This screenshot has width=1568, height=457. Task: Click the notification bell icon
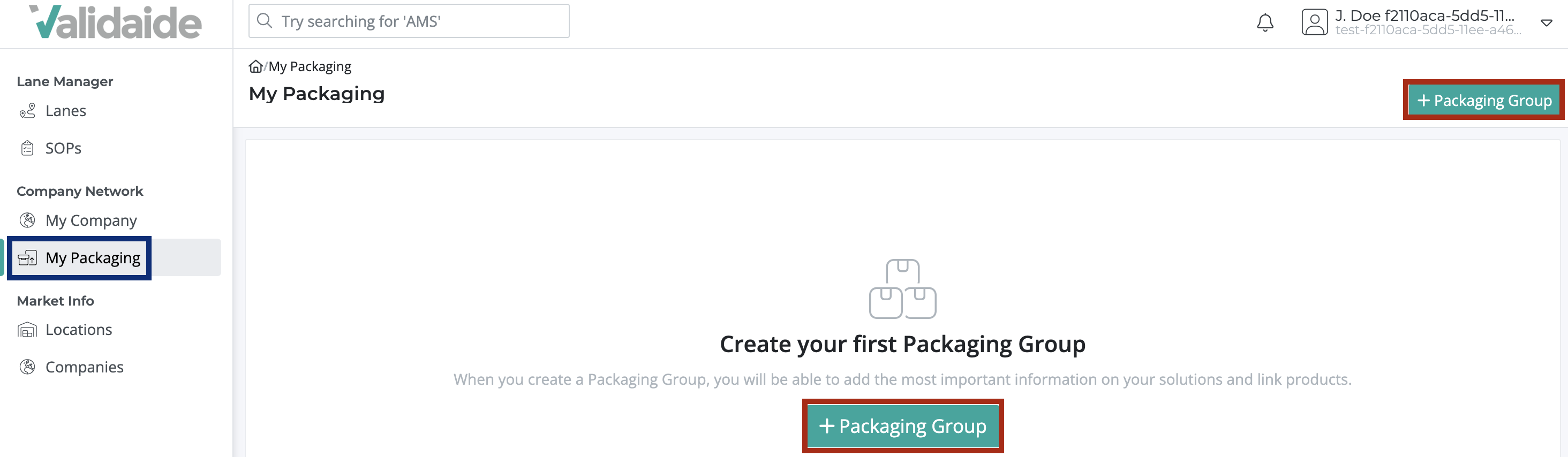1264,22
